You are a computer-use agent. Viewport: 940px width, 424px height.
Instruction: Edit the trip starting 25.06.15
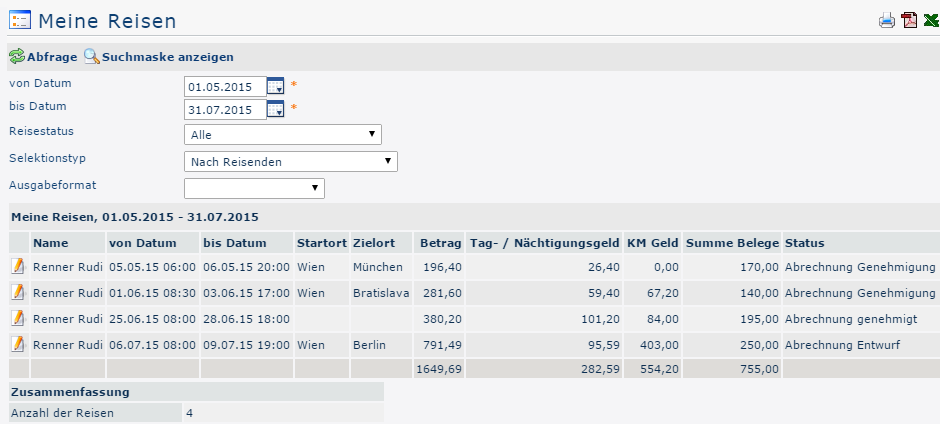(x=18, y=318)
